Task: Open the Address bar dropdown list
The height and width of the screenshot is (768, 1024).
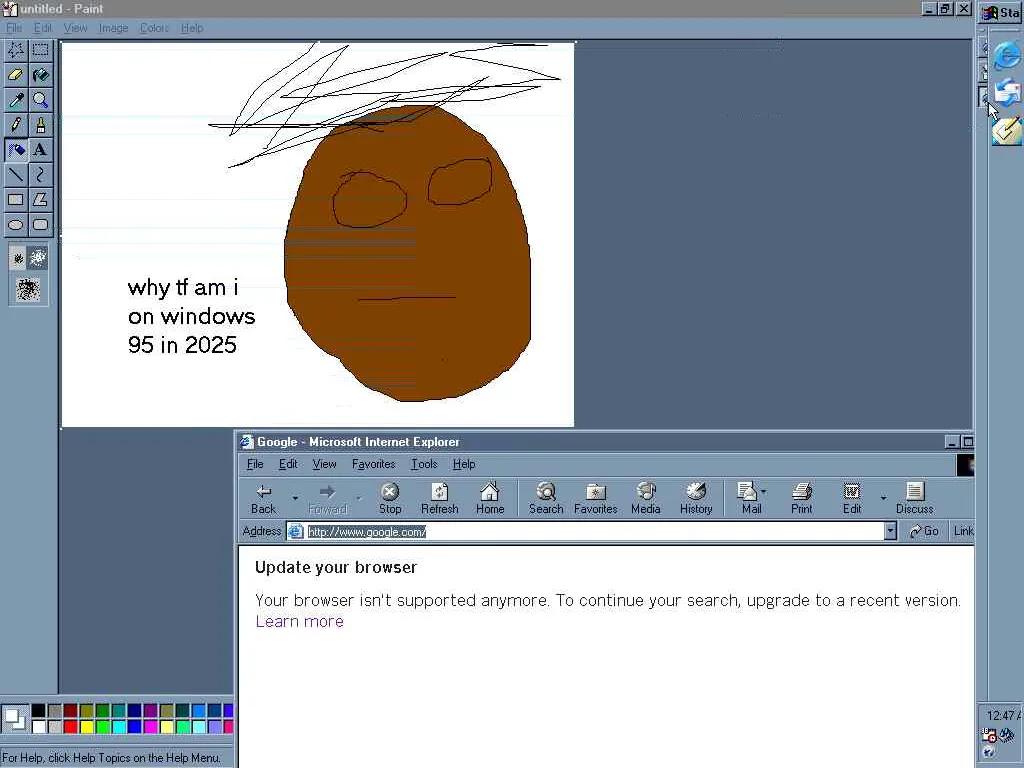Action: (890, 532)
